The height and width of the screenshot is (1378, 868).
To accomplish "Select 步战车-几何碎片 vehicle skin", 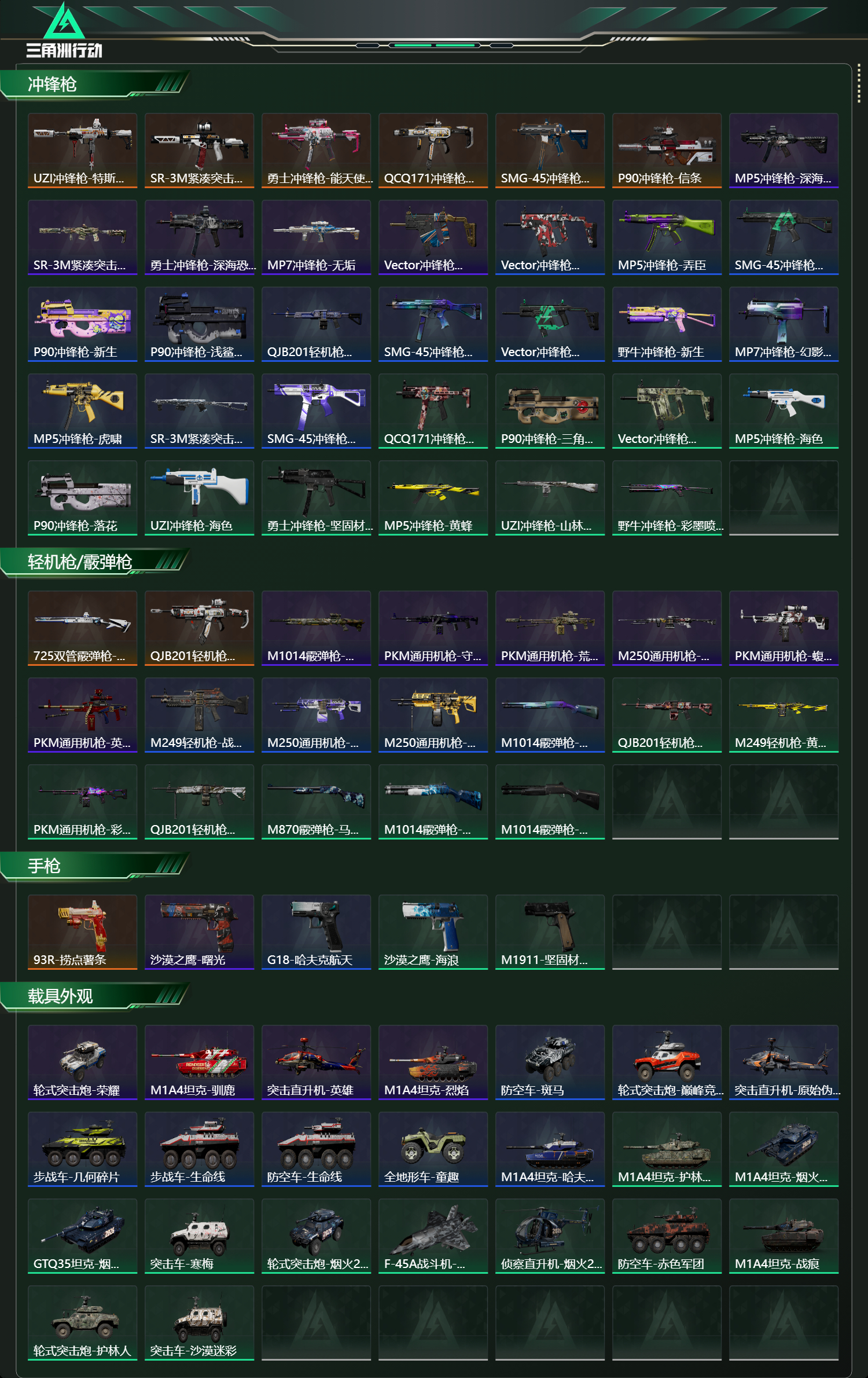I will point(82,1149).
